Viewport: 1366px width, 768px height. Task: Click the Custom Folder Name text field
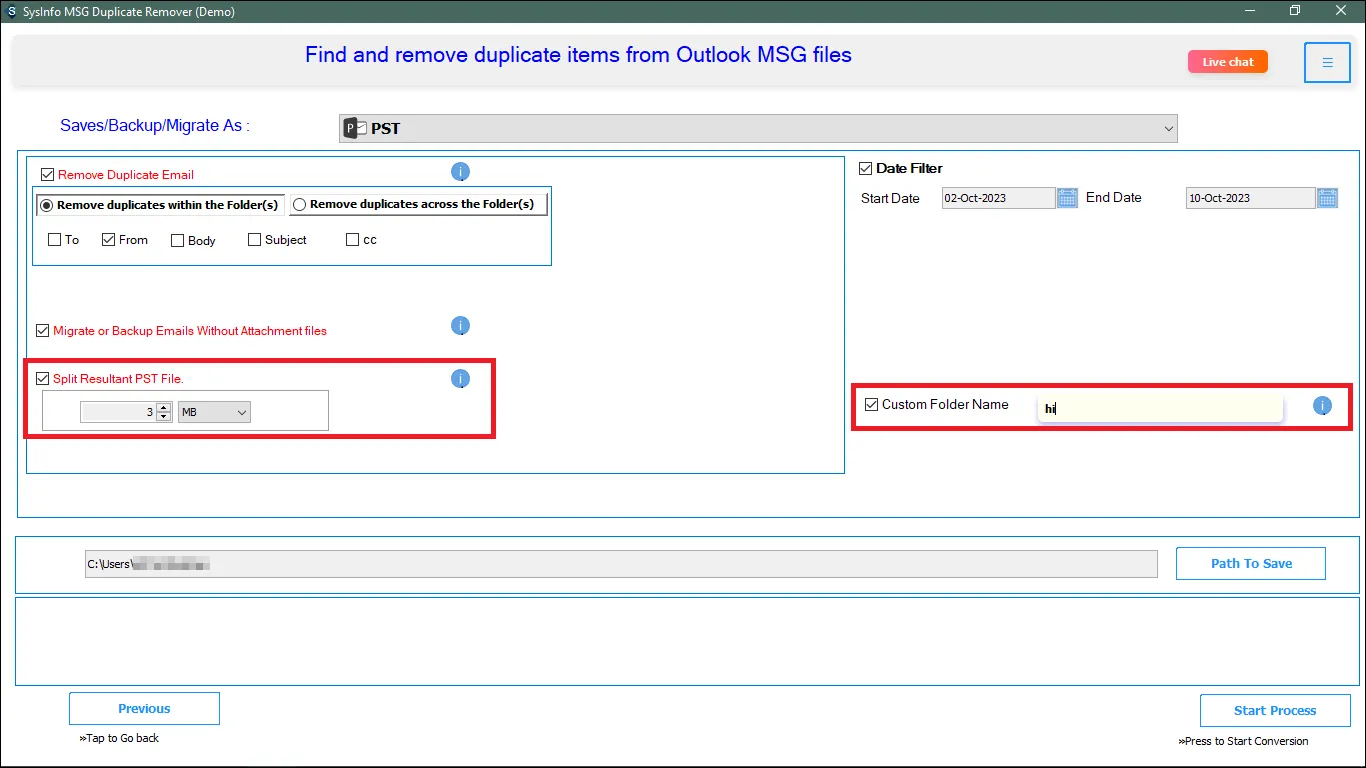1160,408
